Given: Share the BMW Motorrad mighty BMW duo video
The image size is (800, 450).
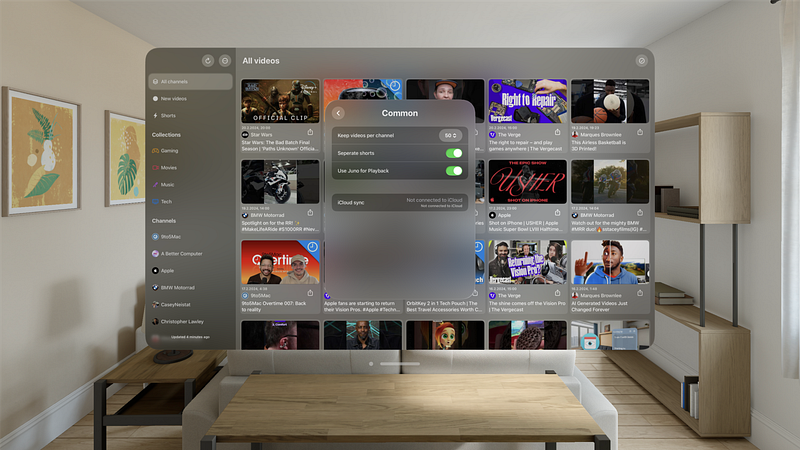Looking at the screenshot, I should (640, 212).
